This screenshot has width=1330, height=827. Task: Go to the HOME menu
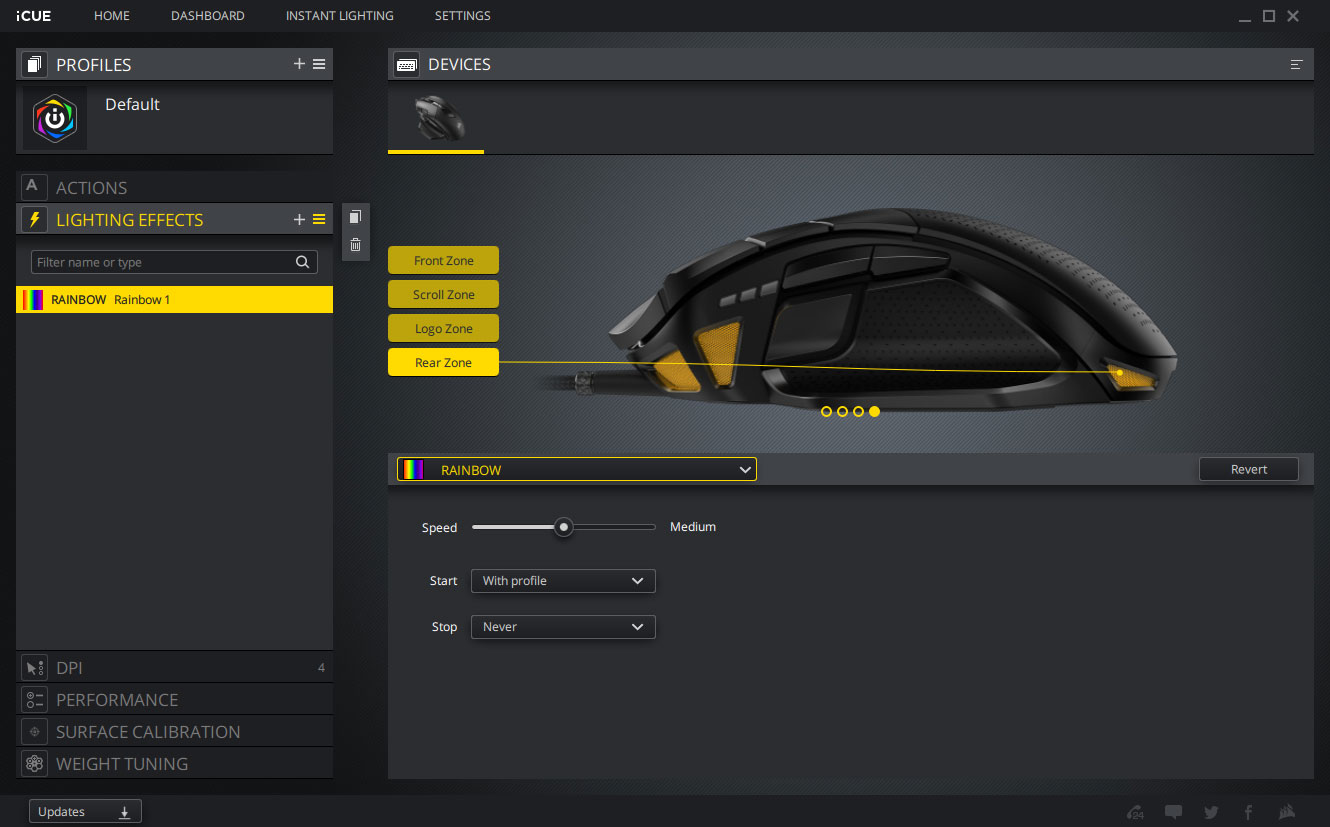112,16
